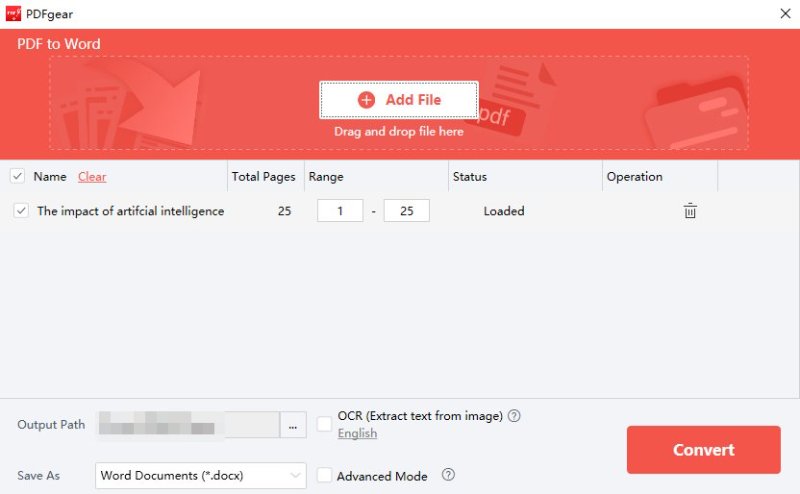Enable OCR extract text from image

point(324,424)
